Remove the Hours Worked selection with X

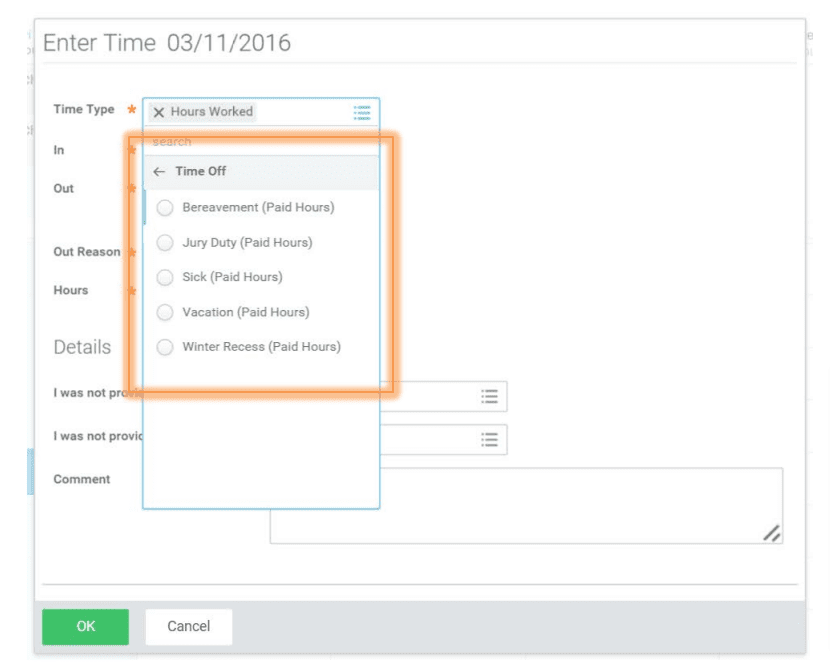click(158, 112)
